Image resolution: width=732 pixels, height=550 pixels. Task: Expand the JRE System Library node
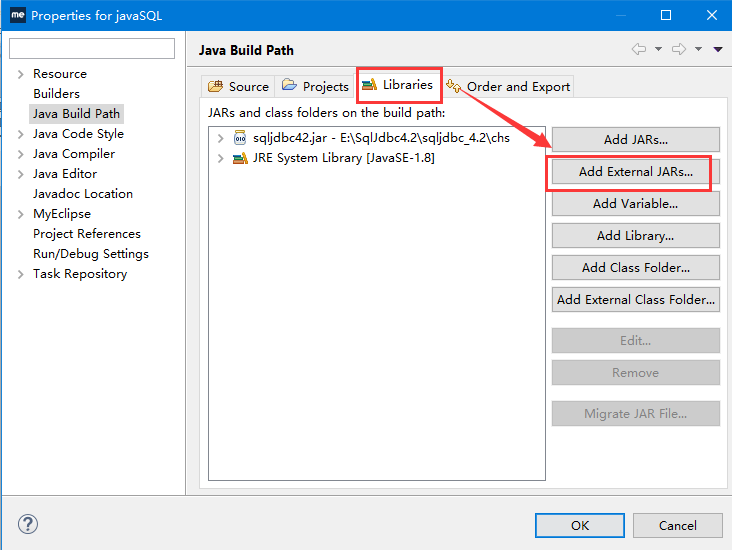click(220, 158)
